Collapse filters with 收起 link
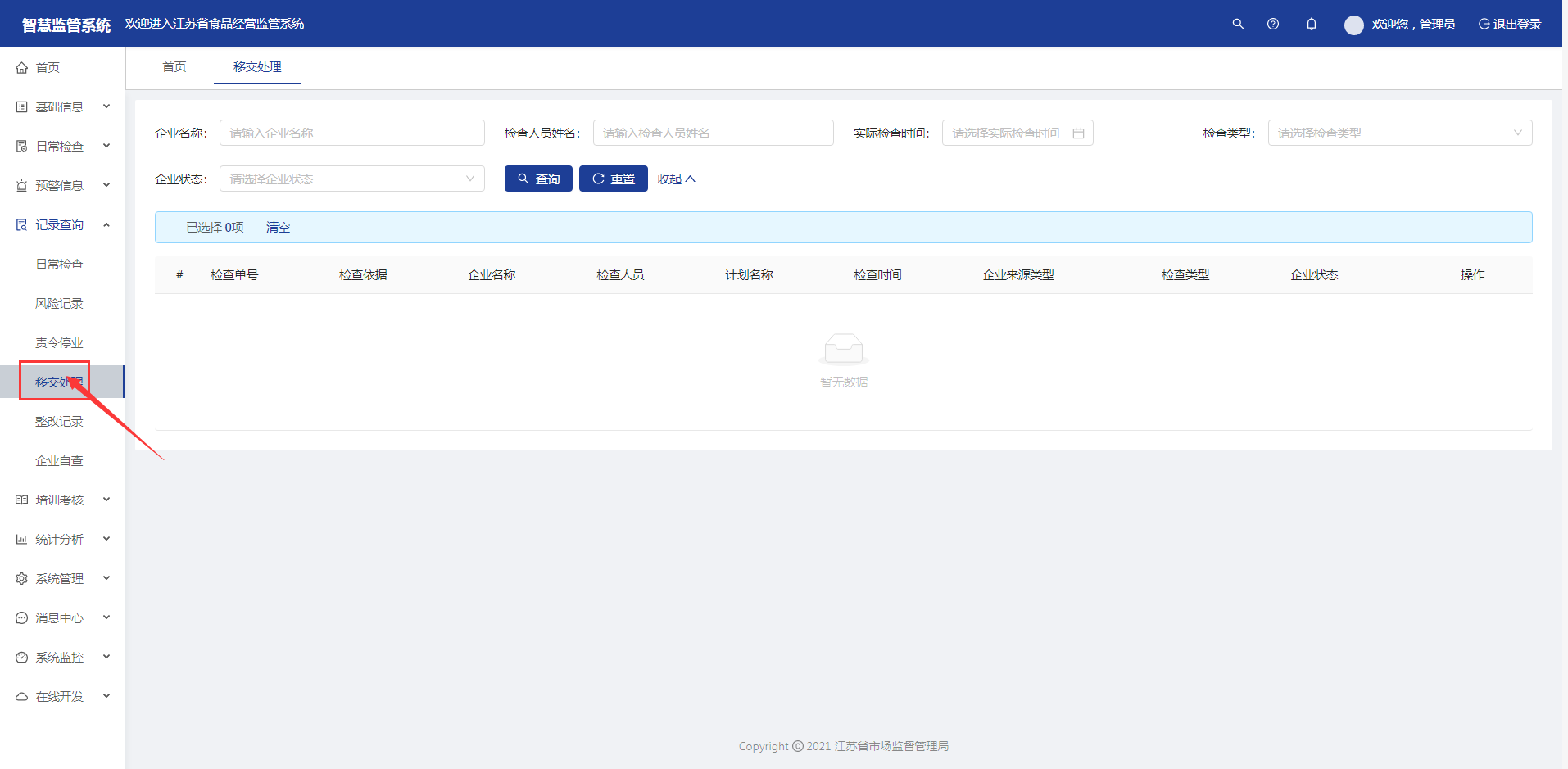This screenshot has height=769, width=1568. [676, 179]
